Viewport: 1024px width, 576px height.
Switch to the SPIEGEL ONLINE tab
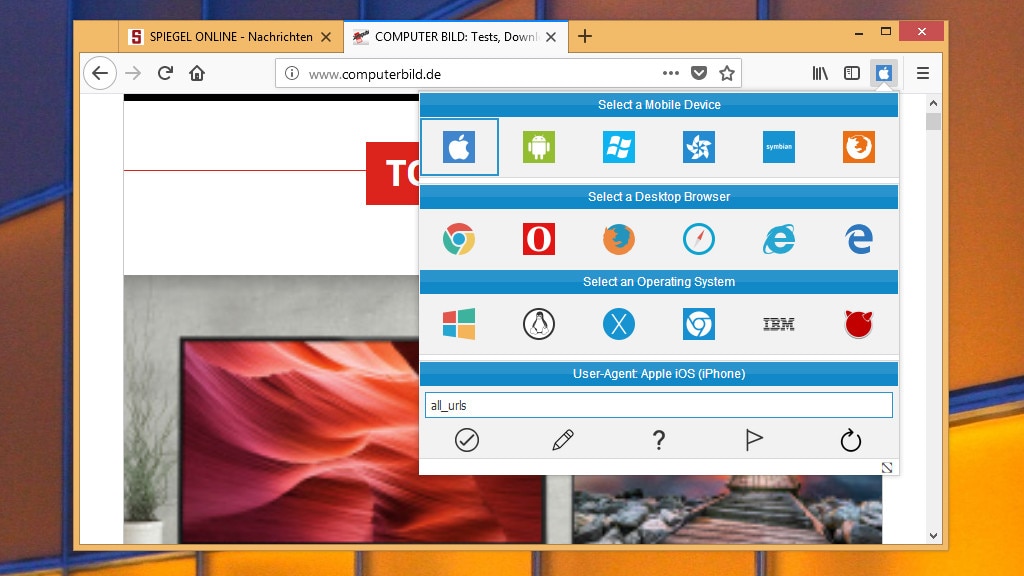click(x=224, y=35)
